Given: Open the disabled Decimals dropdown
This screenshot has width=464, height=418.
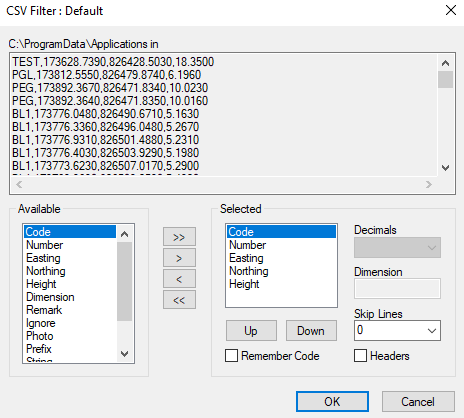Looking at the screenshot, I should [x=397, y=247].
